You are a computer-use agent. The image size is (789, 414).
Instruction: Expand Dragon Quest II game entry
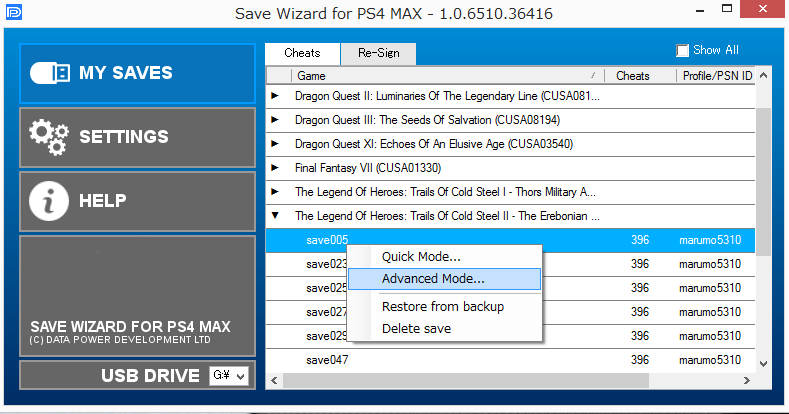(276, 95)
